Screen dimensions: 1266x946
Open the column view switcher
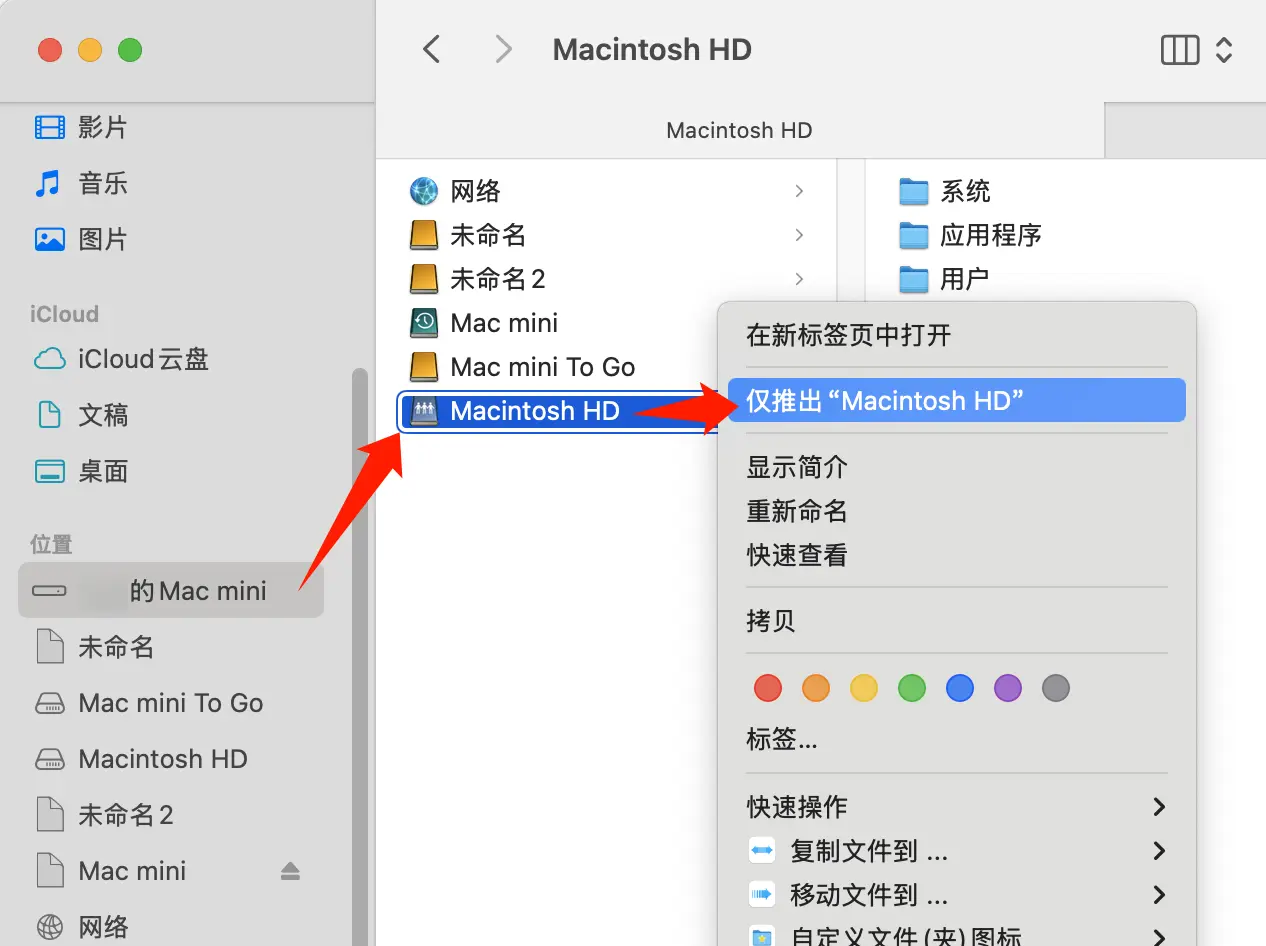coord(1196,49)
